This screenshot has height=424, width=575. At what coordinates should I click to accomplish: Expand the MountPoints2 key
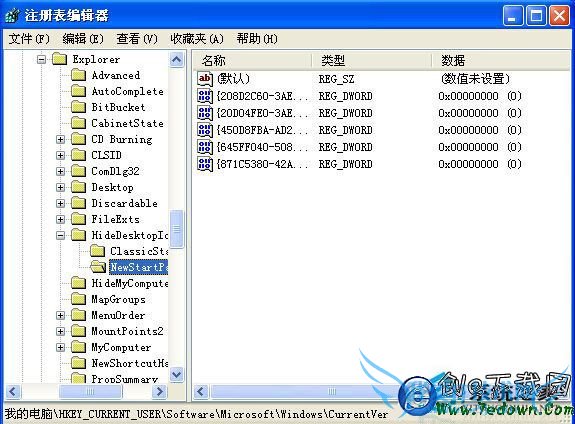click(x=61, y=331)
